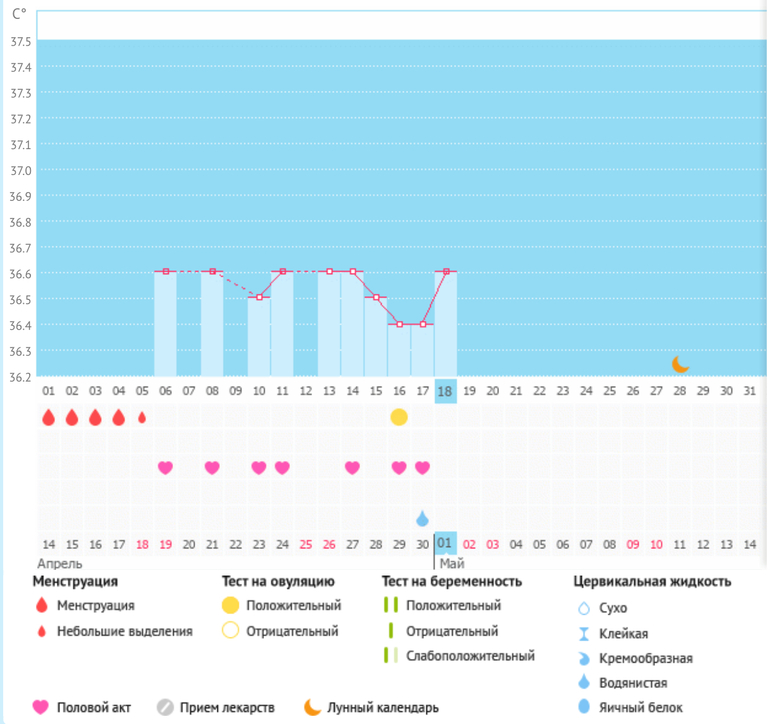Viewport: 770px width, 724px height.
Task: Click the Лунный календарь legend label
Action: pyautogui.click(x=384, y=708)
